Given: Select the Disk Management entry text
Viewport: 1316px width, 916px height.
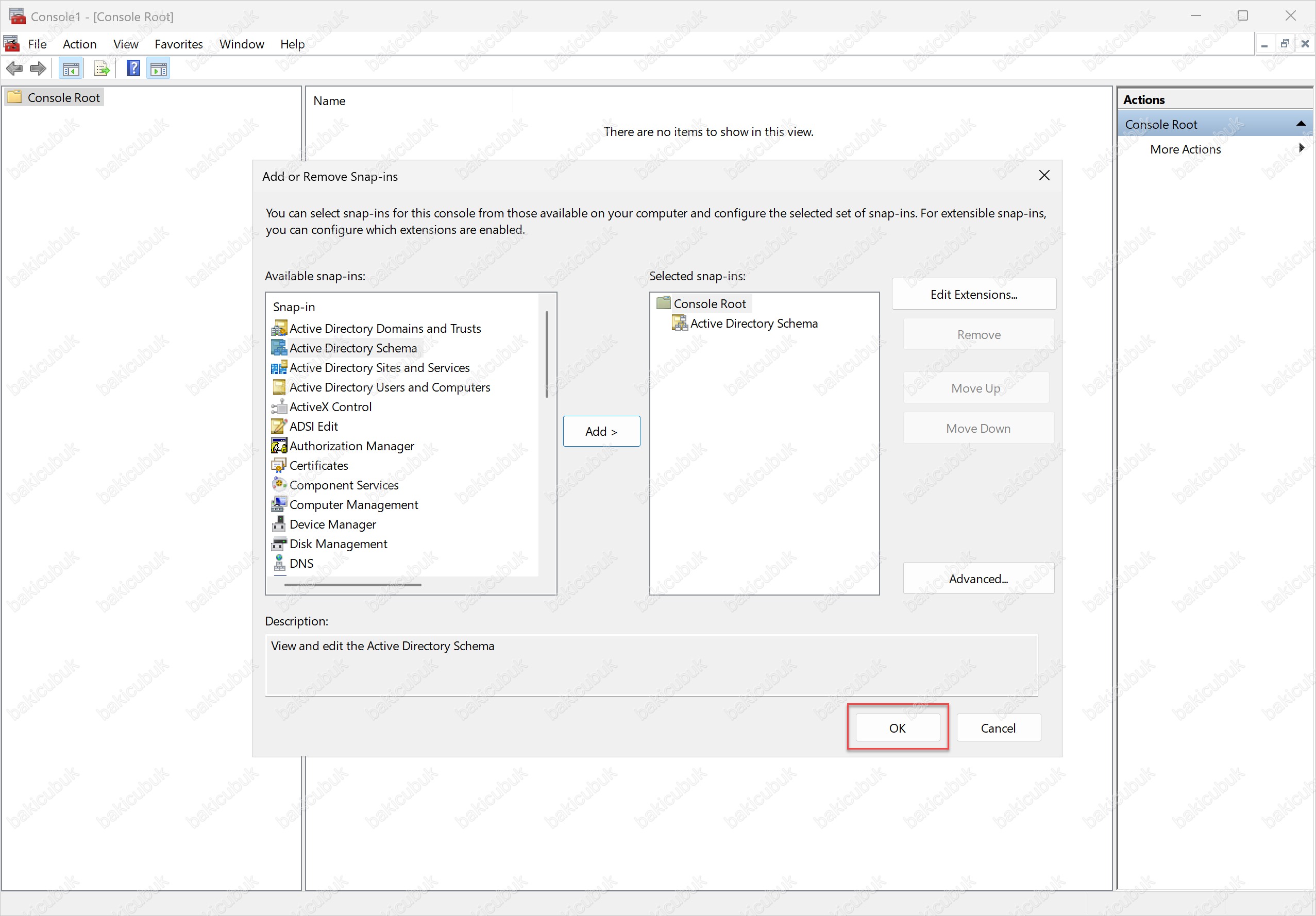Looking at the screenshot, I should [338, 544].
